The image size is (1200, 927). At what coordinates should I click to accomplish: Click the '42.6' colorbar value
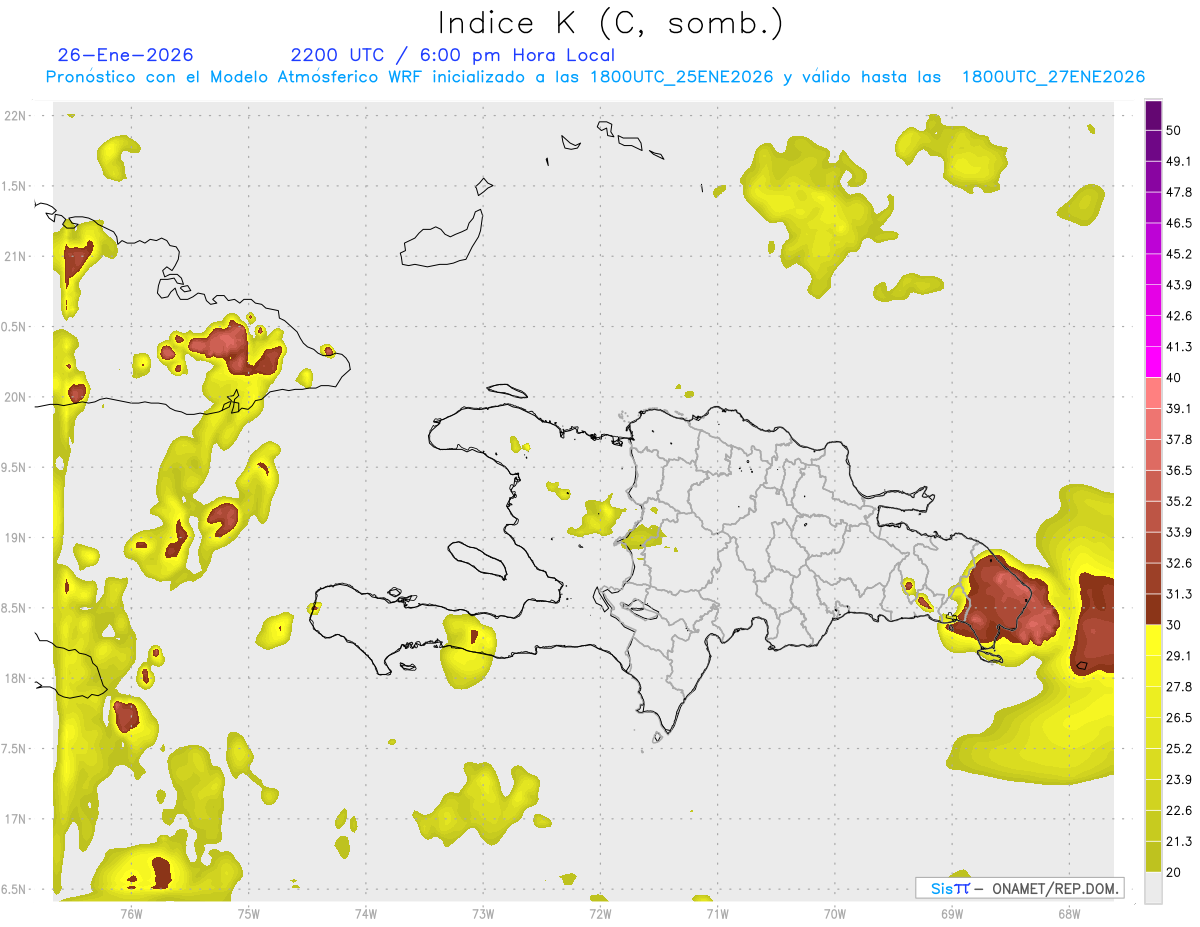[x=1179, y=316]
